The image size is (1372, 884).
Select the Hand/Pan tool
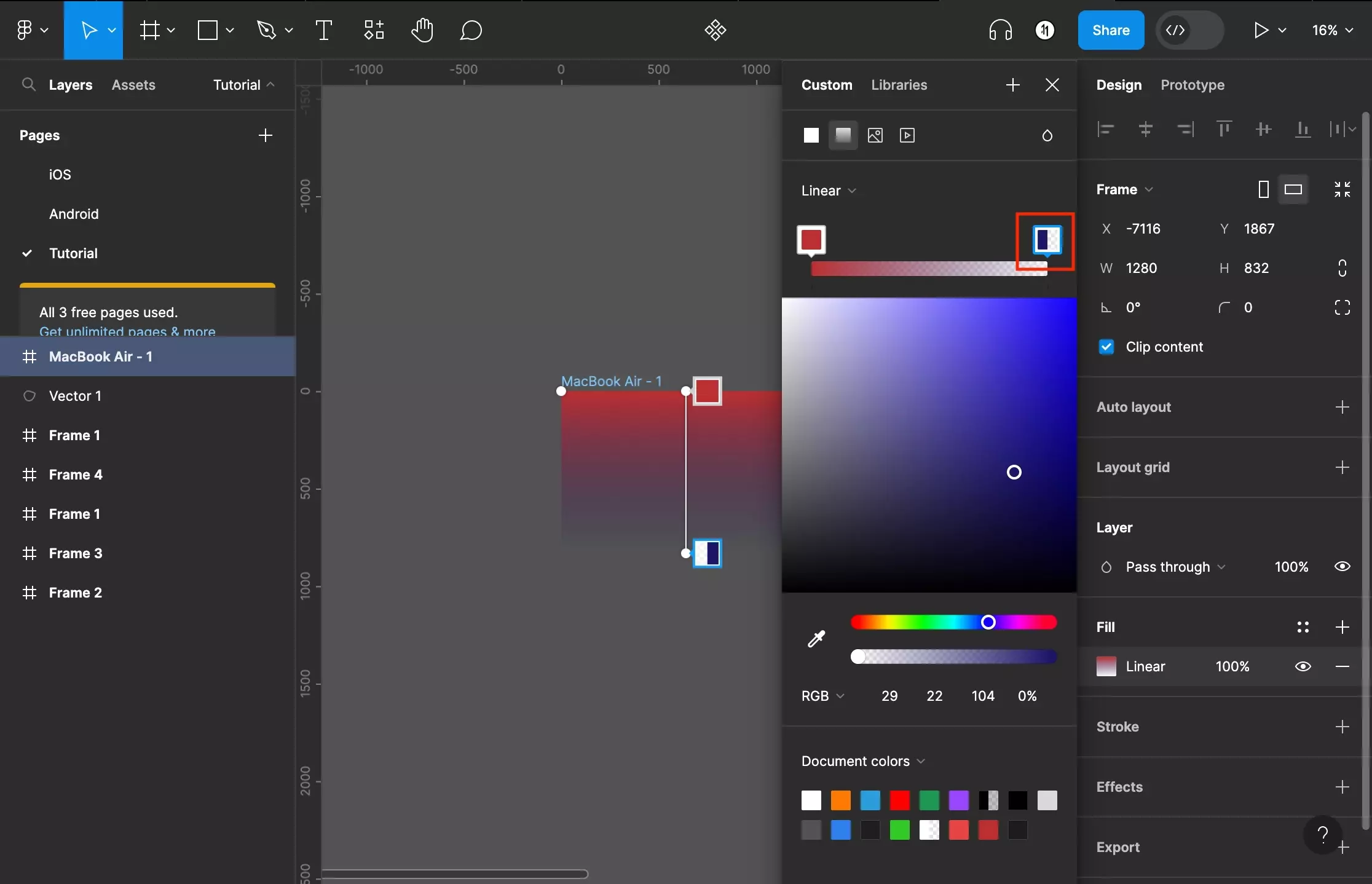click(421, 30)
